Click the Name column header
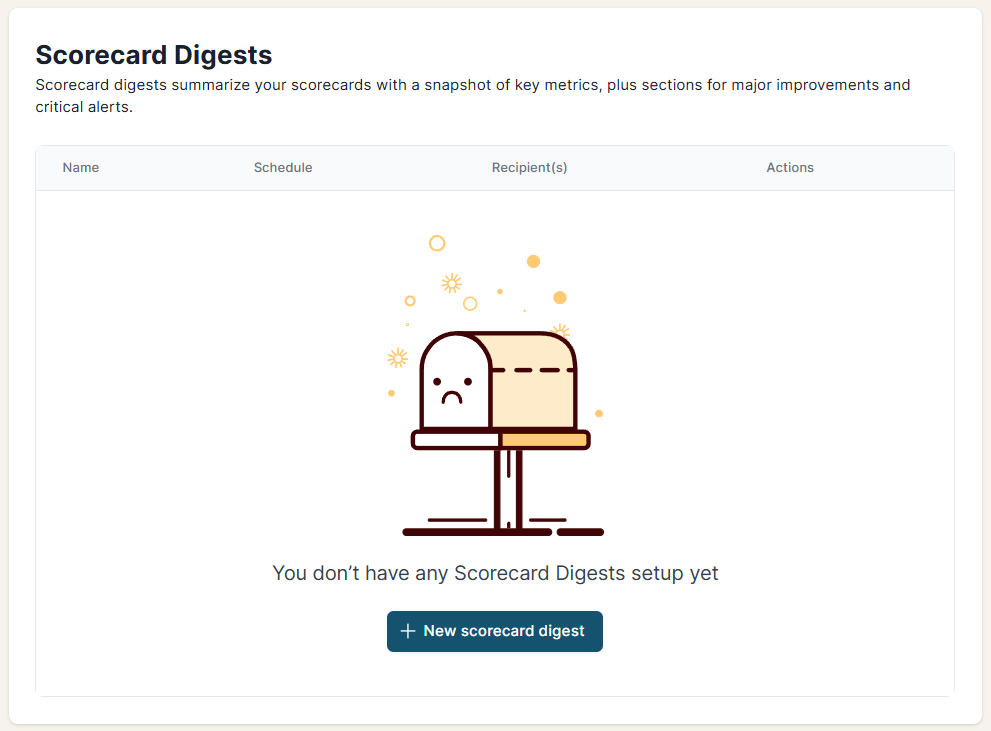Image resolution: width=991 pixels, height=731 pixels. 81,168
